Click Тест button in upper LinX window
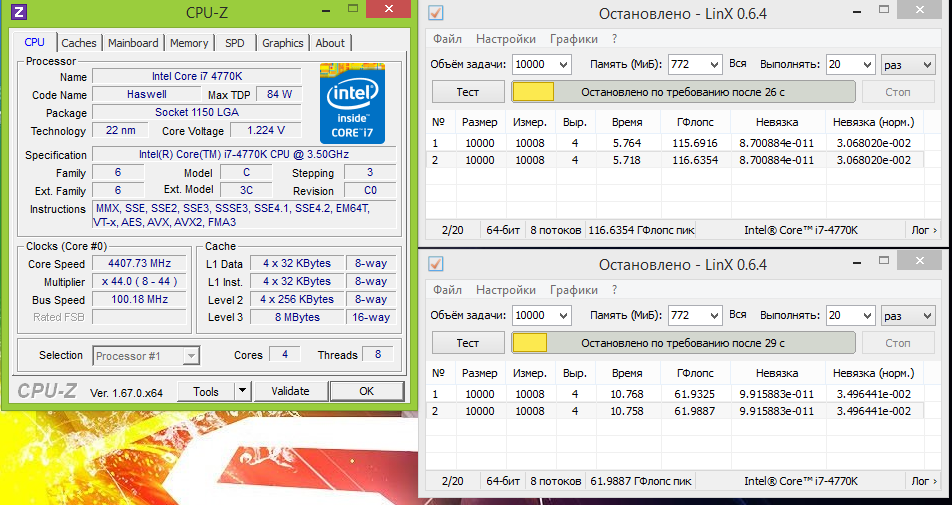The image size is (952, 505). coord(468,92)
